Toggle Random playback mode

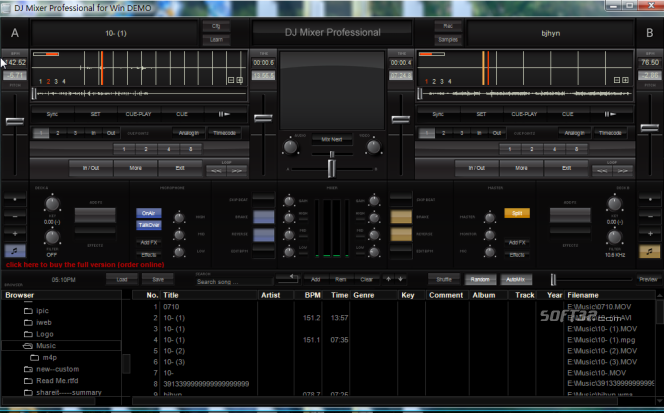tap(480, 279)
